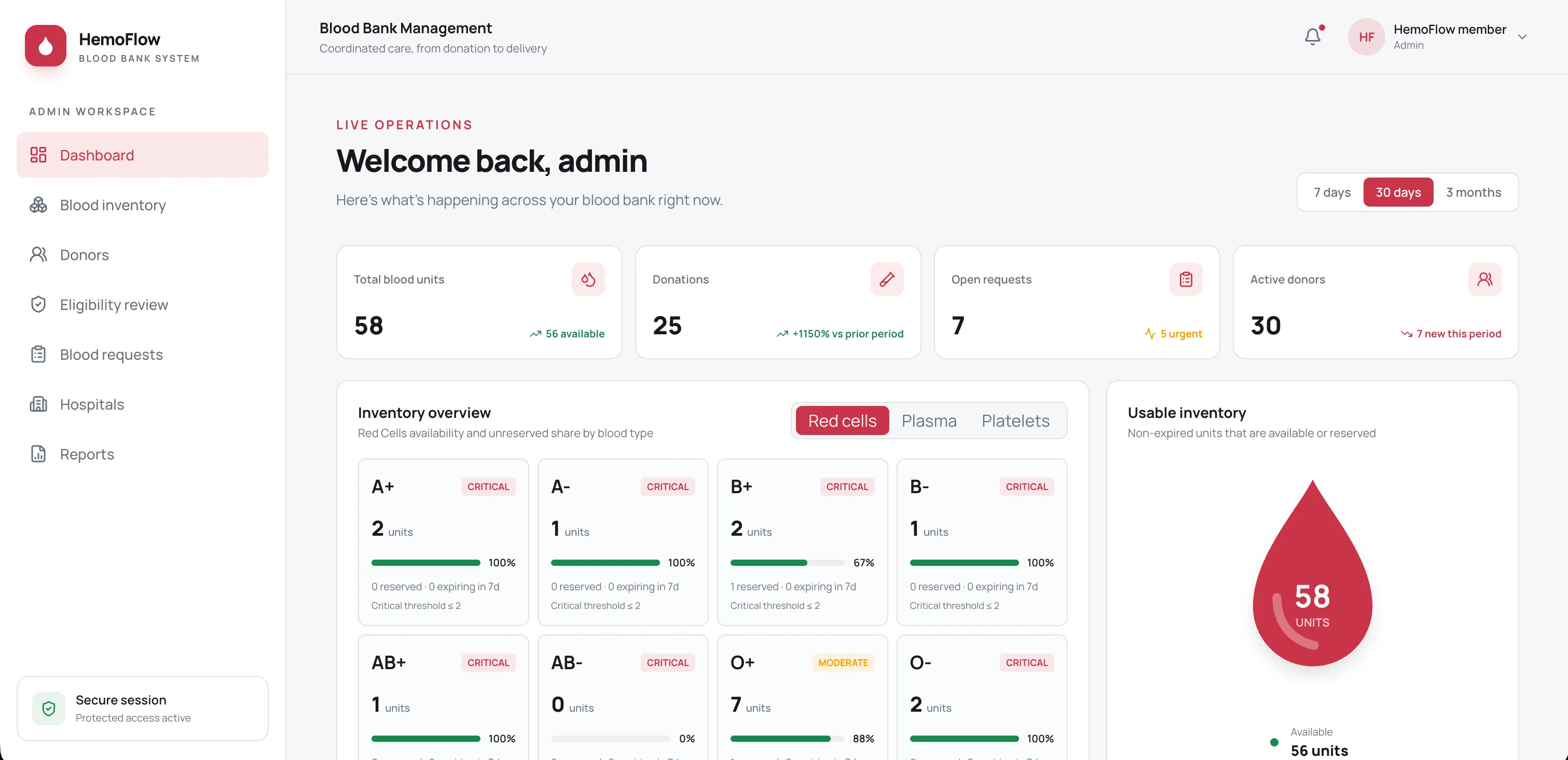
Task: Click the Total blood units droplet icon
Action: click(x=588, y=279)
